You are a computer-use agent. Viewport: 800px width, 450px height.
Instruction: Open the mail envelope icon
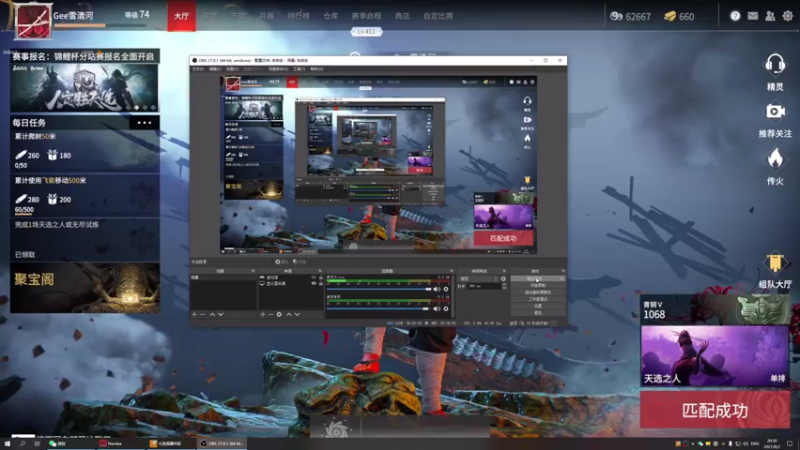(x=753, y=16)
